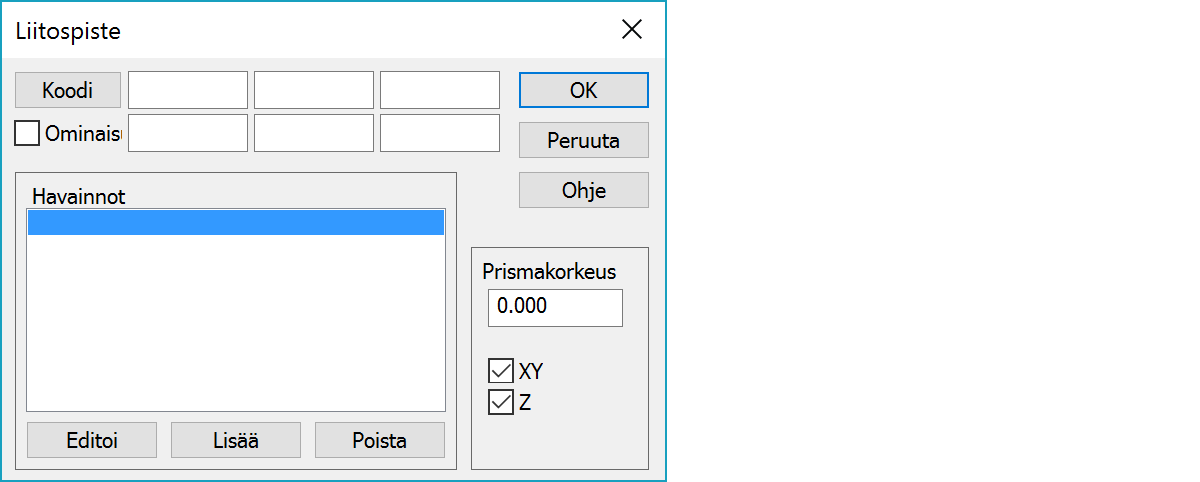
Task: Select the highlighted row in Havainnot list
Action: point(236,222)
